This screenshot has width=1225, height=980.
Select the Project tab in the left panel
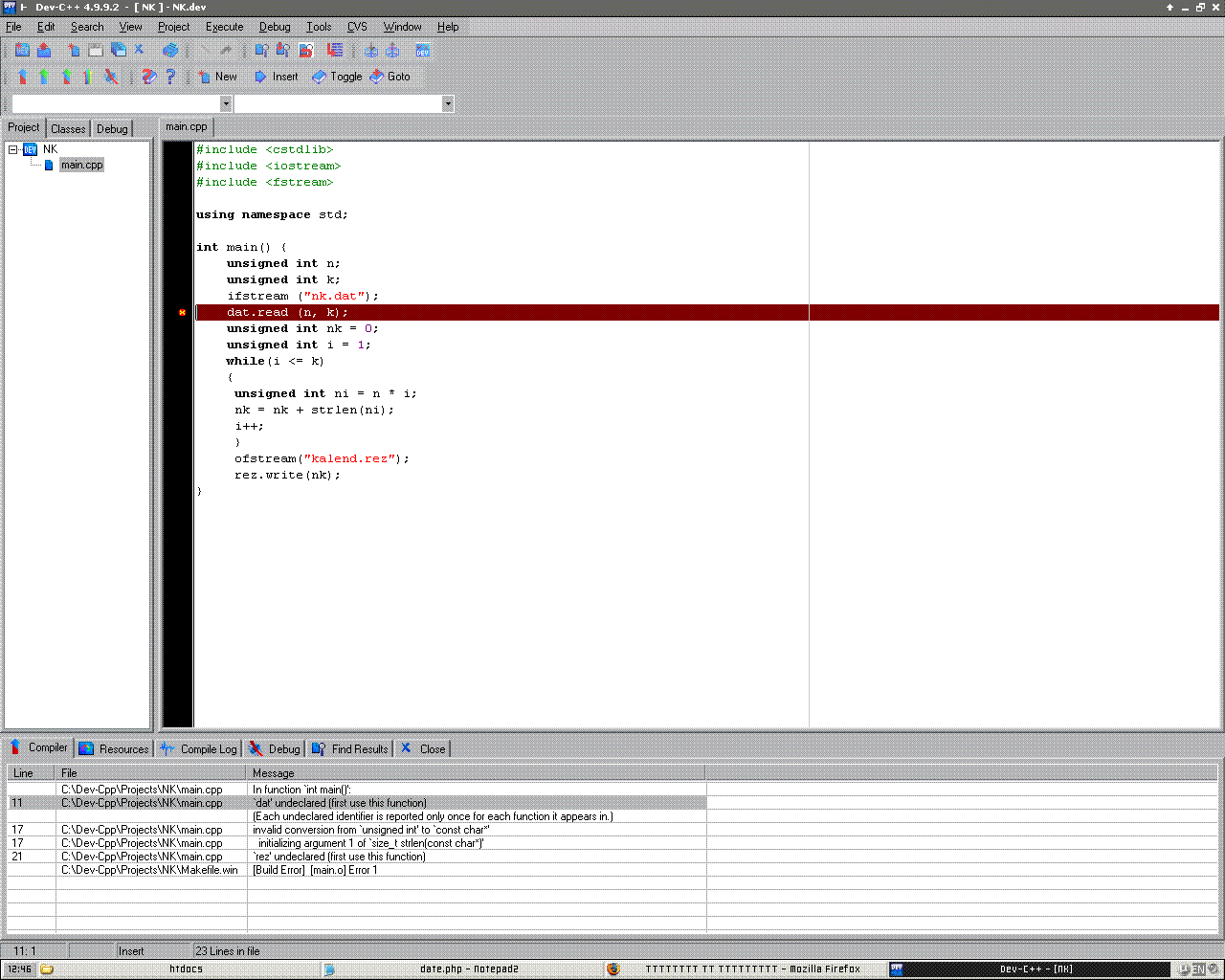(x=24, y=127)
